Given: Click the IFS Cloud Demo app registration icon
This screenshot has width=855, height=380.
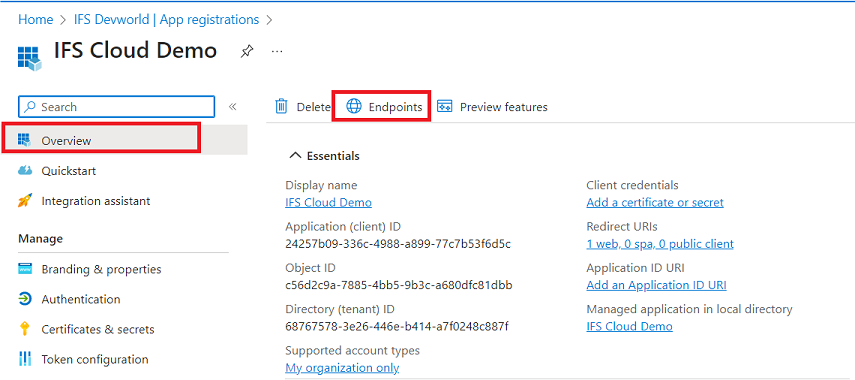Looking at the screenshot, I should click(x=29, y=58).
